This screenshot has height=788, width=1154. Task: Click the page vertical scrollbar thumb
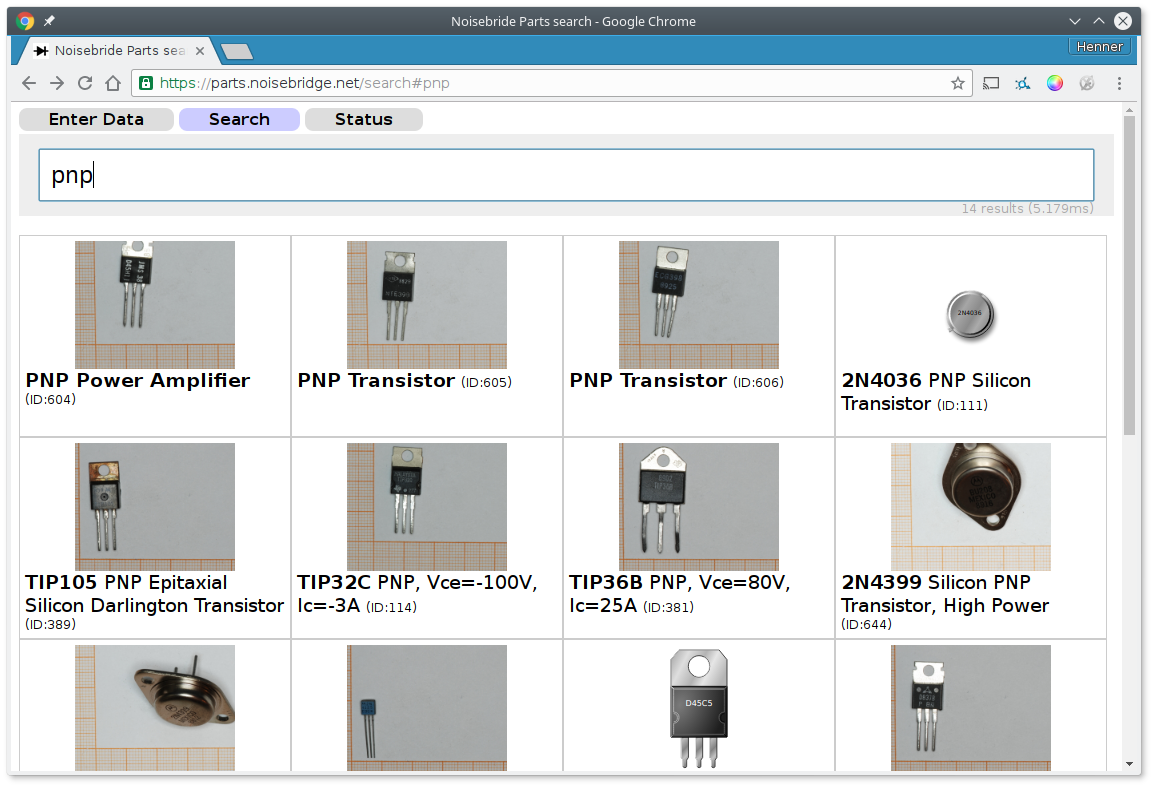(1130, 275)
